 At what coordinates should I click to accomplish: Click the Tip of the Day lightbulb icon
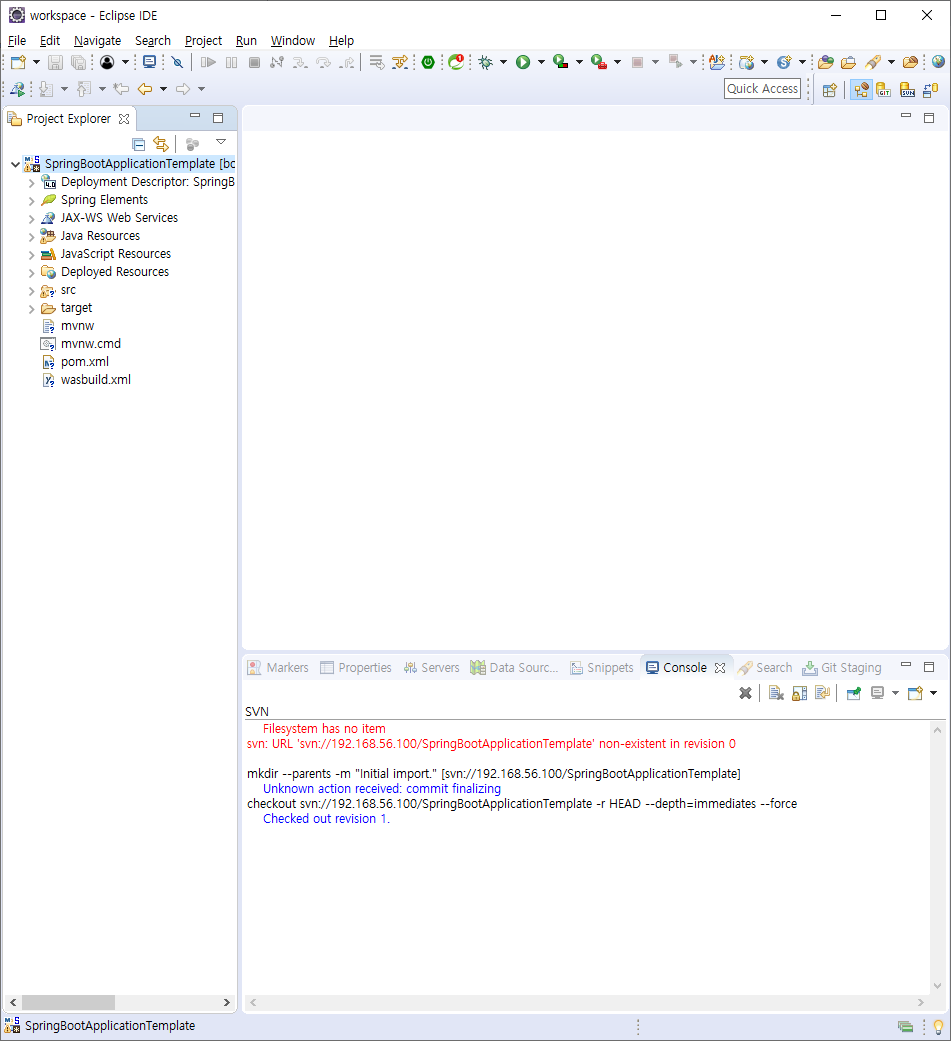[938, 1026]
